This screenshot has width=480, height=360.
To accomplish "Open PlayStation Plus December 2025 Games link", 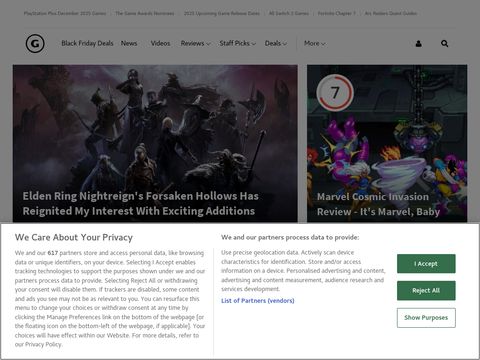I will click(65, 13).
